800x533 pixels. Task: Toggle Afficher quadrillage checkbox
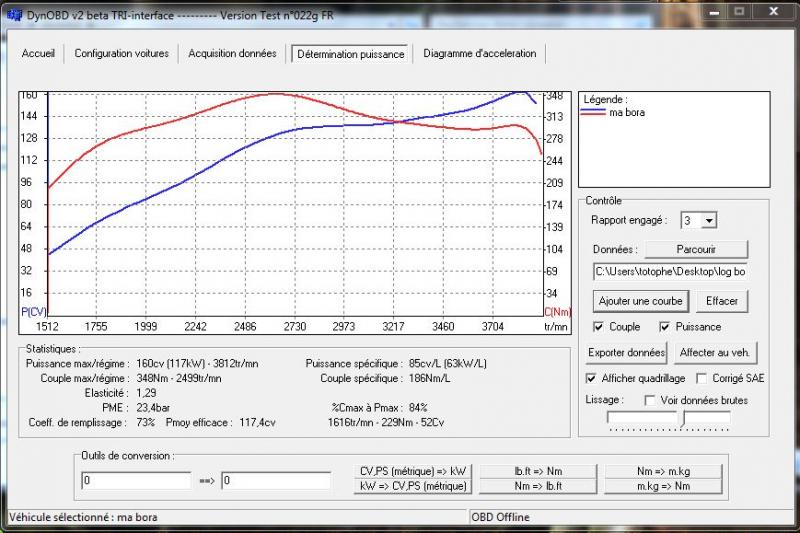point(591,378)
